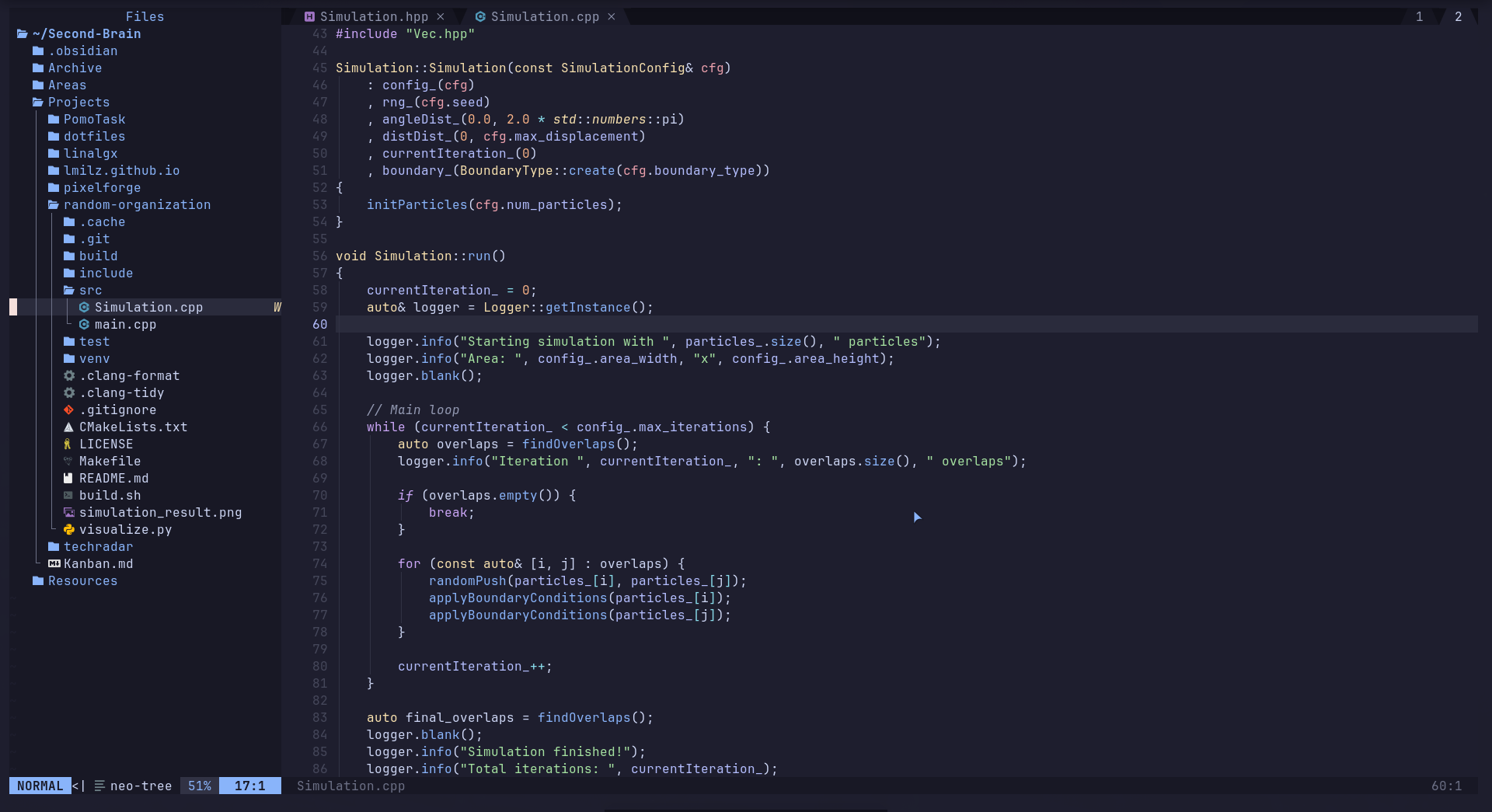Click the Markdown icon beside README.md
Viewport: 1492px width, 812px height.
69,479
